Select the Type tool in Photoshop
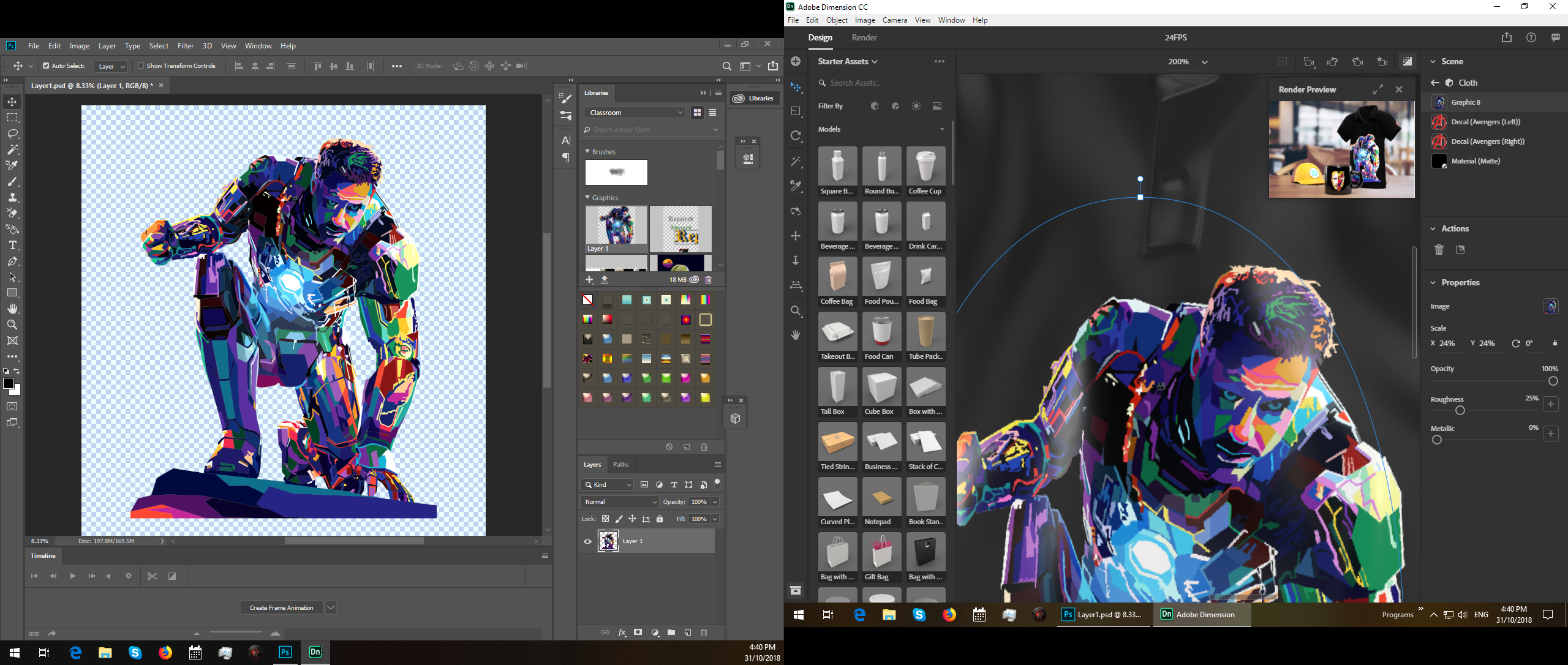1568x665 pixels. coord(12,245)
